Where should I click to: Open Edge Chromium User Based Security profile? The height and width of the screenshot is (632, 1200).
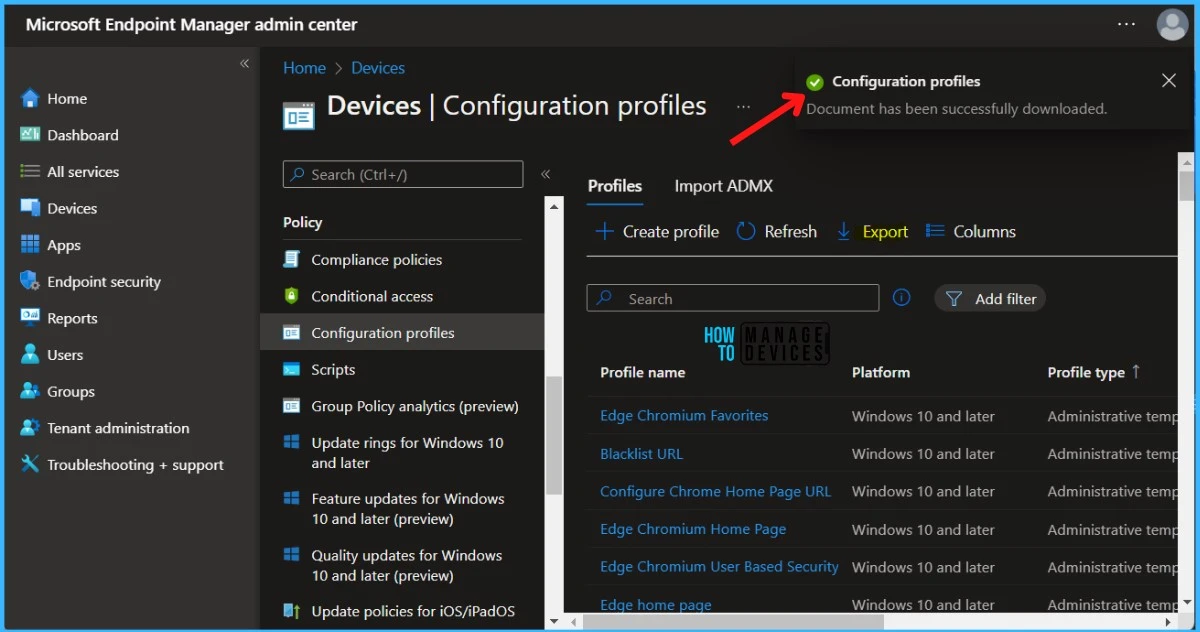click(x=719, y=566)
